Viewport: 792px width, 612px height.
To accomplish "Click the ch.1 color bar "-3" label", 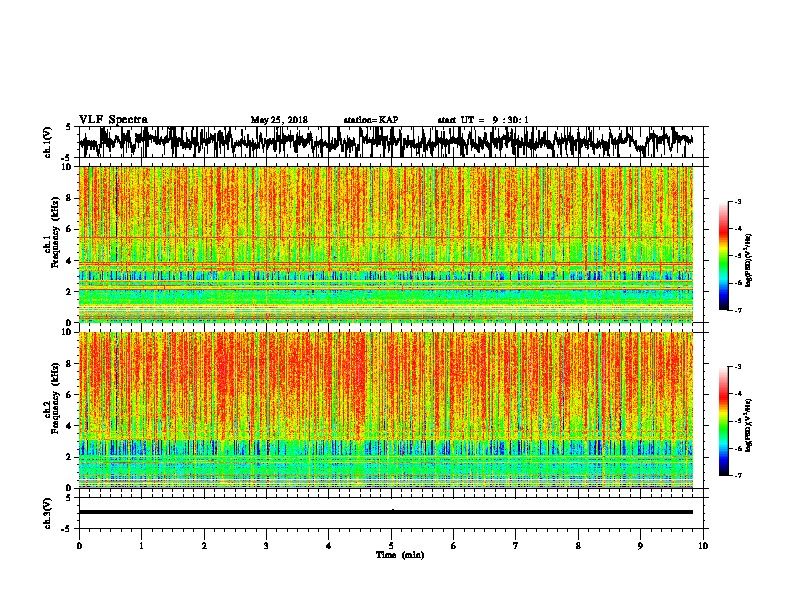I will point(737,202).
